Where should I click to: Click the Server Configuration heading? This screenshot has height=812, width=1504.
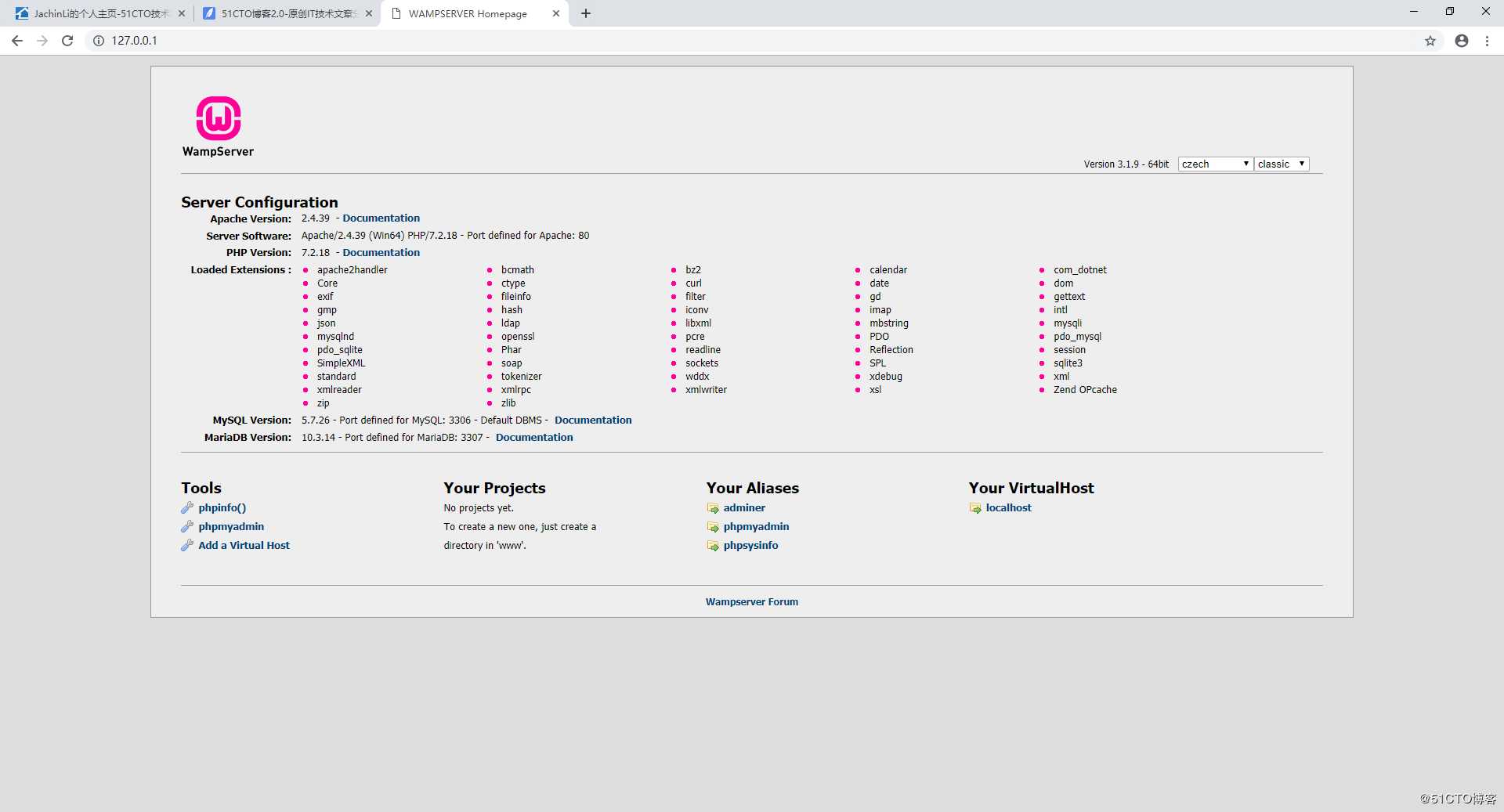(x=259, y=202)
